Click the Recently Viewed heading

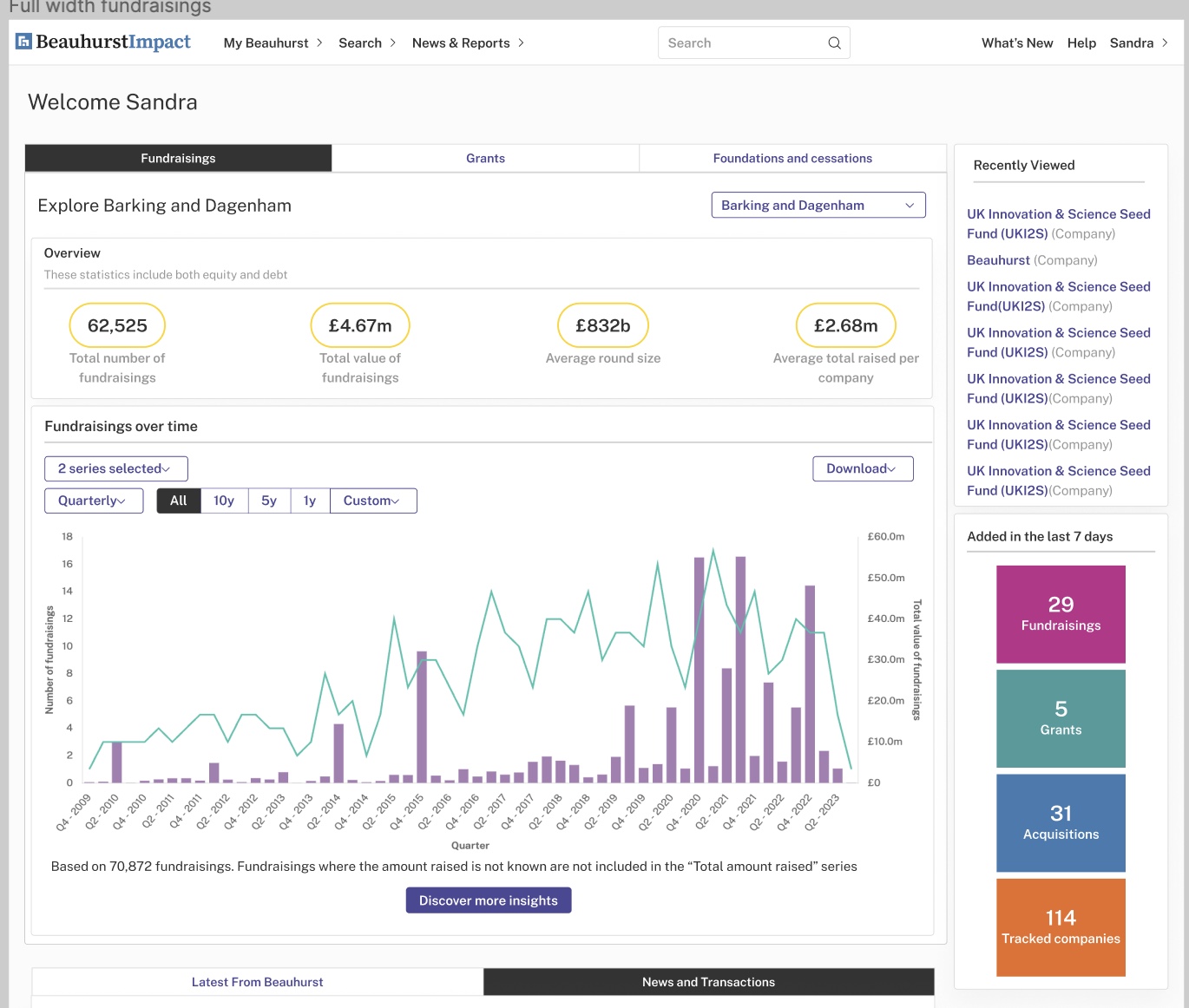click(1024, 165)
